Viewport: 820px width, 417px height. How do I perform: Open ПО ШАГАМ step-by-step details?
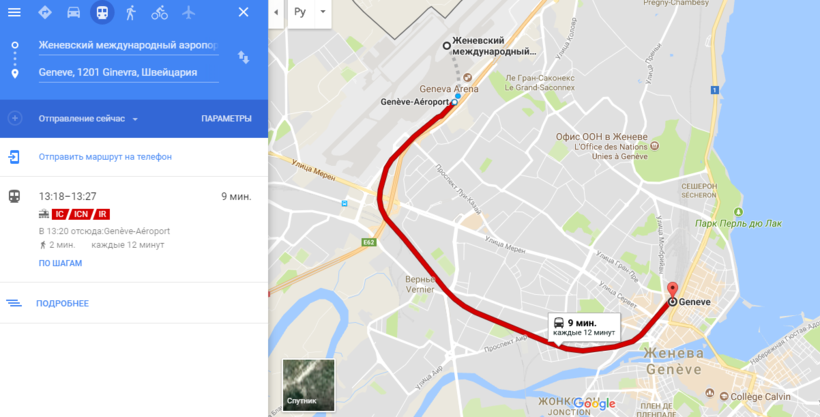click(x=60, y=263)
